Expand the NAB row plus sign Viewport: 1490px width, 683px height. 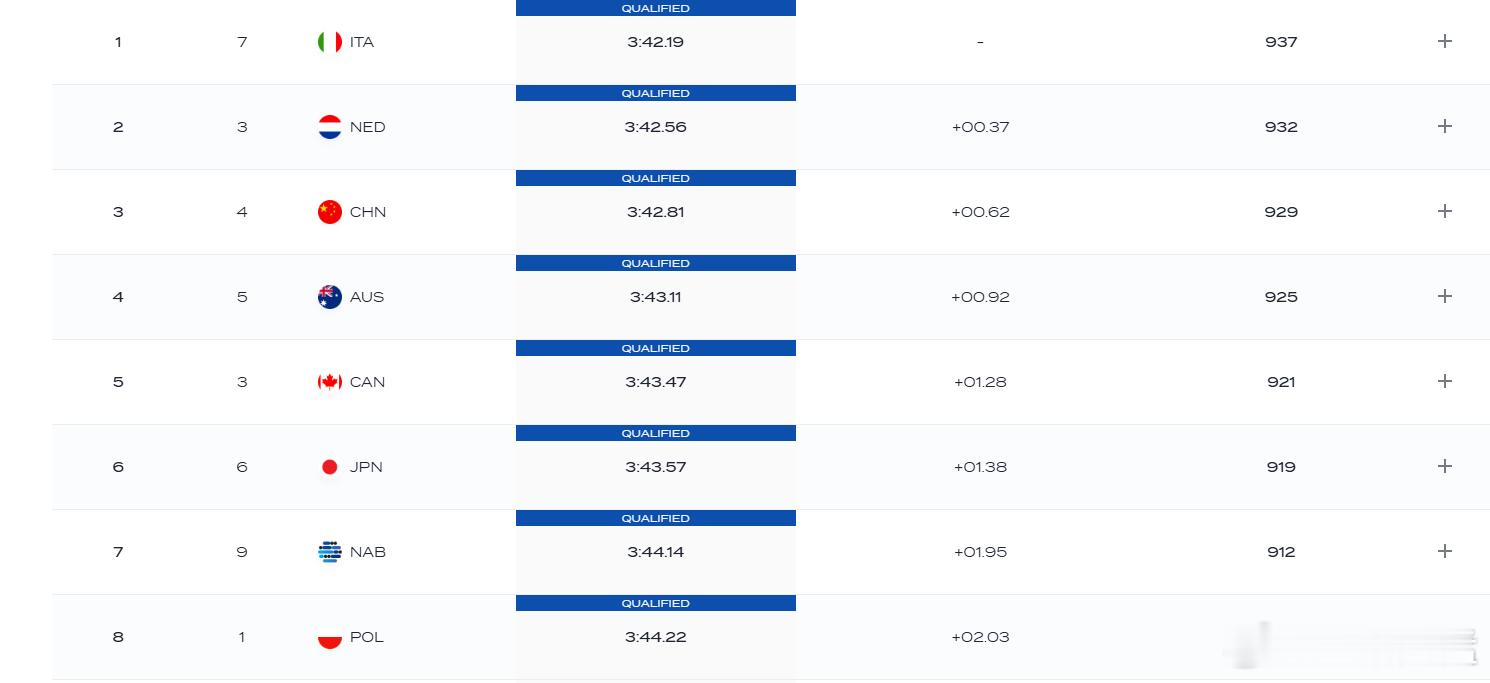click(1444, 551)
